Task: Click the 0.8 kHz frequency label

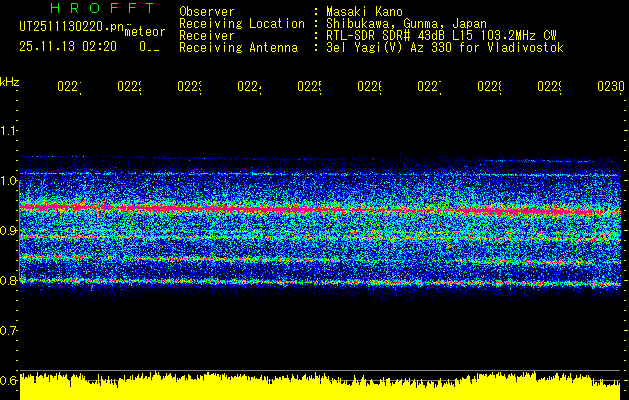Action: tap(9, 280)
